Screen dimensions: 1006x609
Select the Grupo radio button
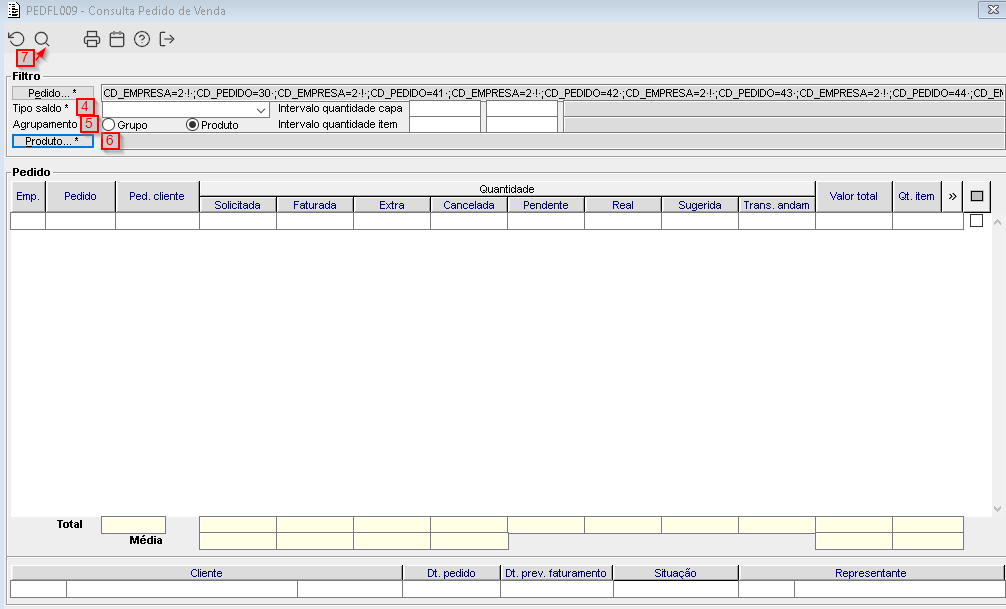click(108, 124)
